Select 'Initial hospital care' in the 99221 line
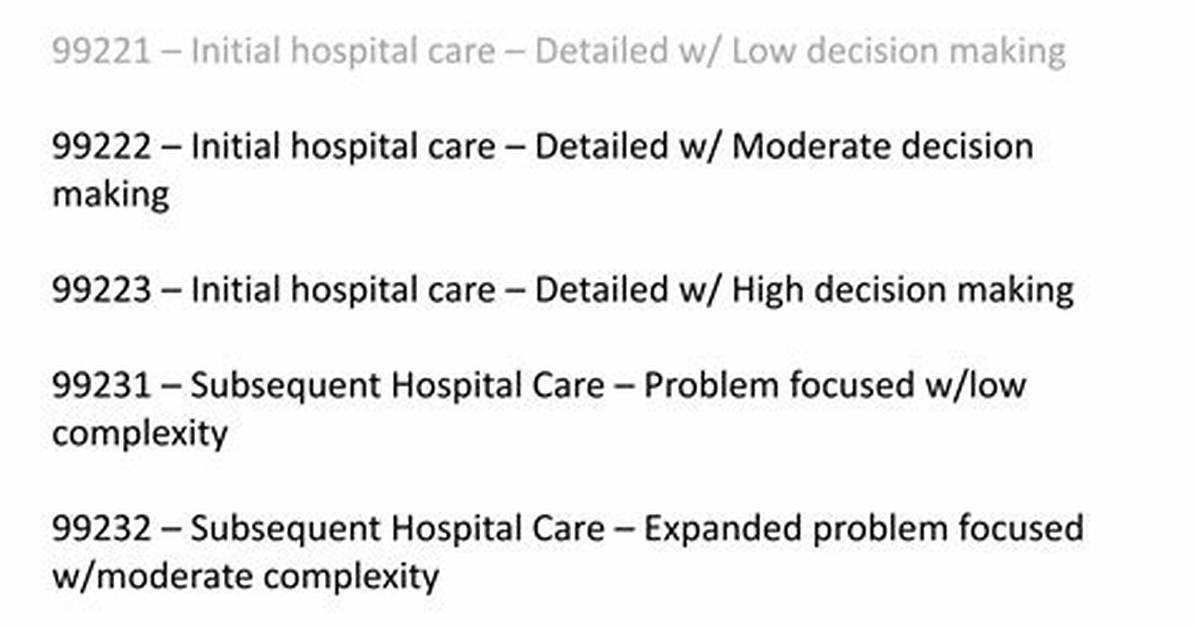 pyautogui.click(x=342, y=51)
